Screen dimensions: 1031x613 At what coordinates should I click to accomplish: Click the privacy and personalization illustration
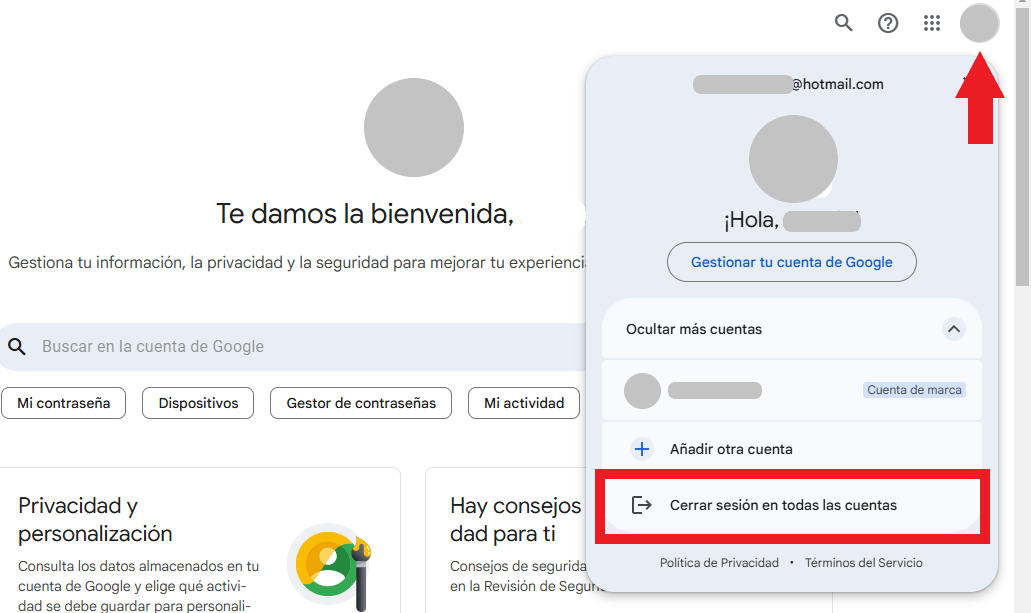coord(329,566)
